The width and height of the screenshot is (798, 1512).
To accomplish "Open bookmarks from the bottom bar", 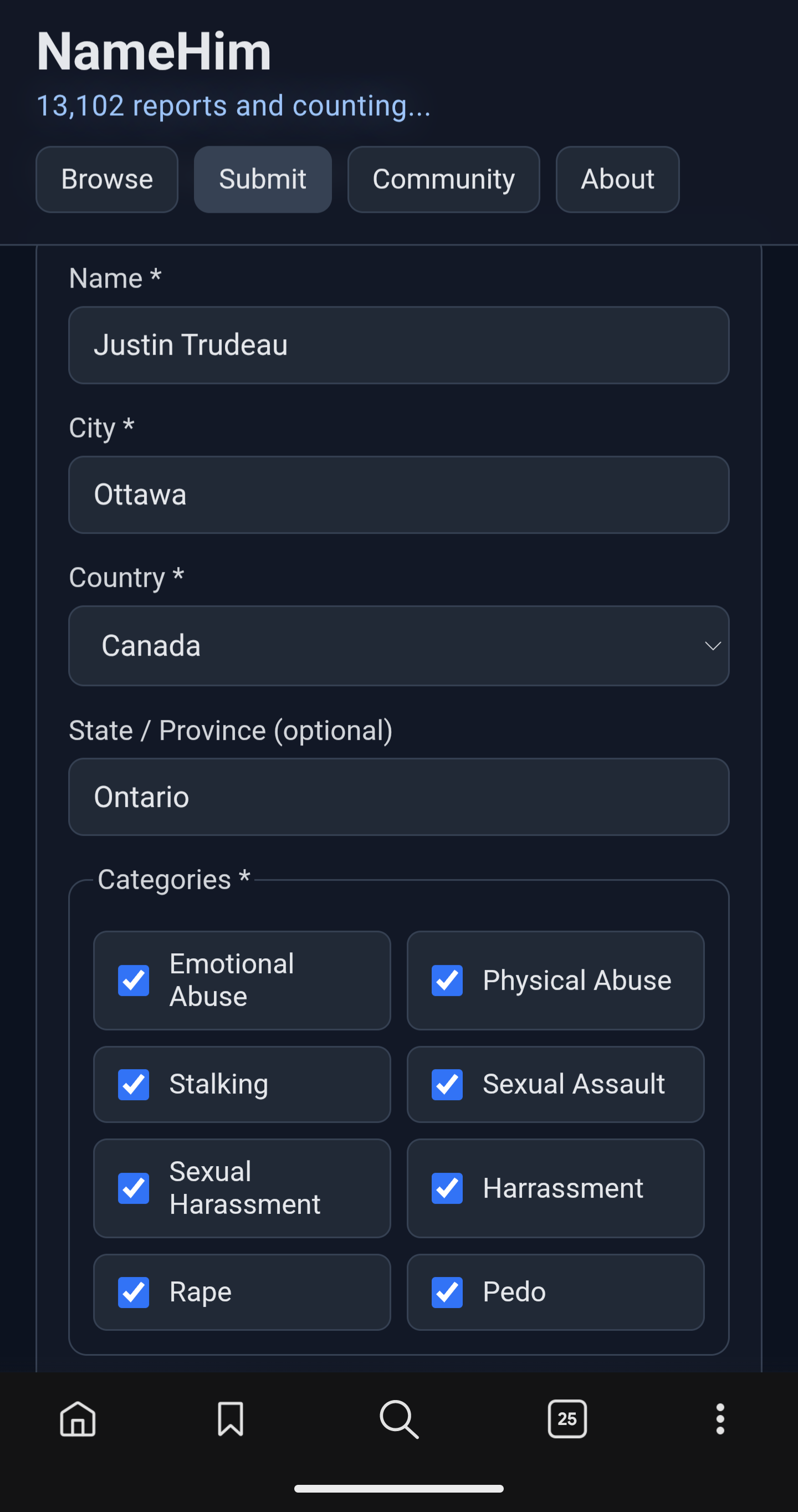I will click(x=230, y=1419).
